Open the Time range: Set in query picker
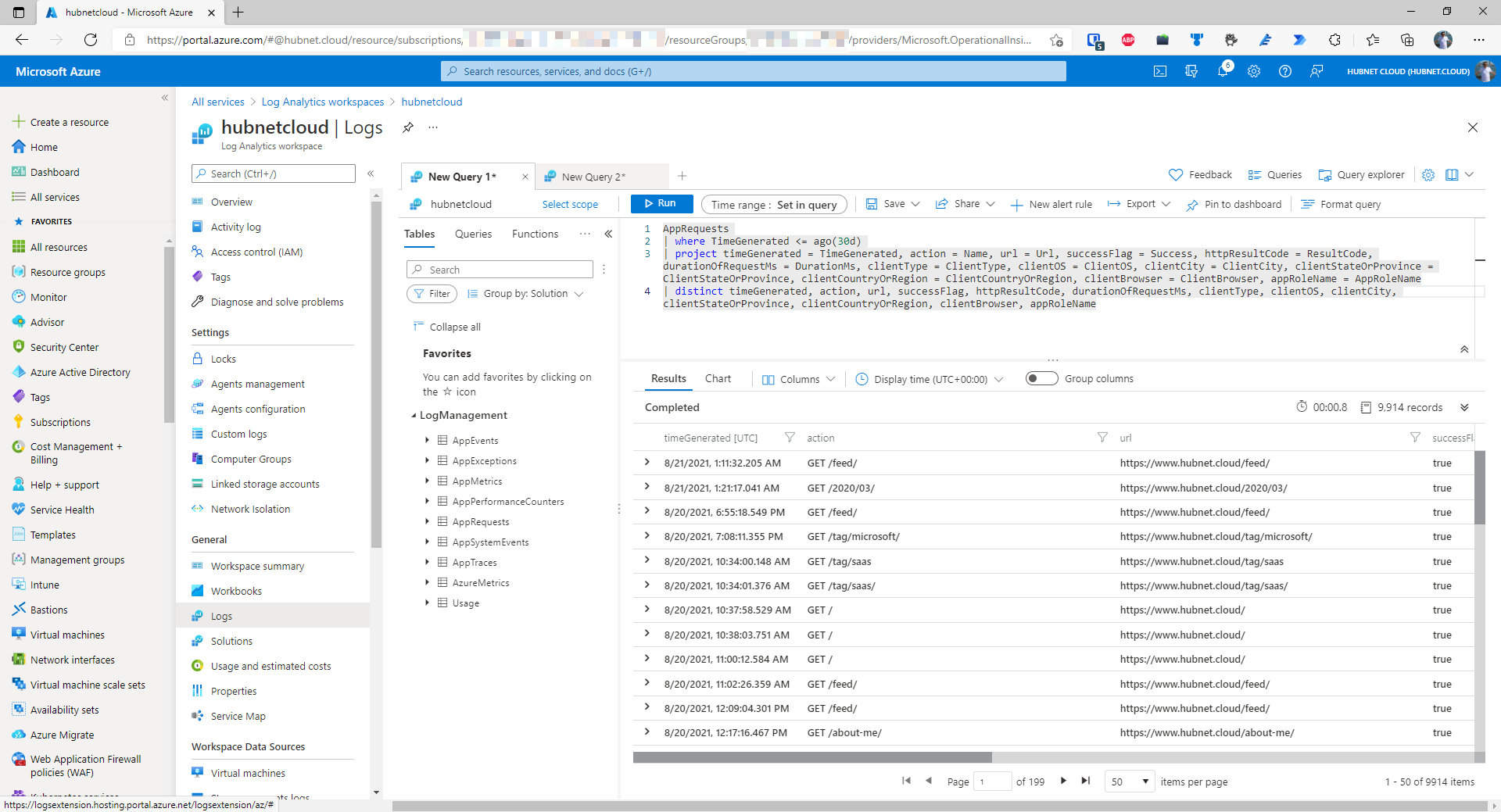Screen dimensions: 1501x812 (x=774, y=205)
